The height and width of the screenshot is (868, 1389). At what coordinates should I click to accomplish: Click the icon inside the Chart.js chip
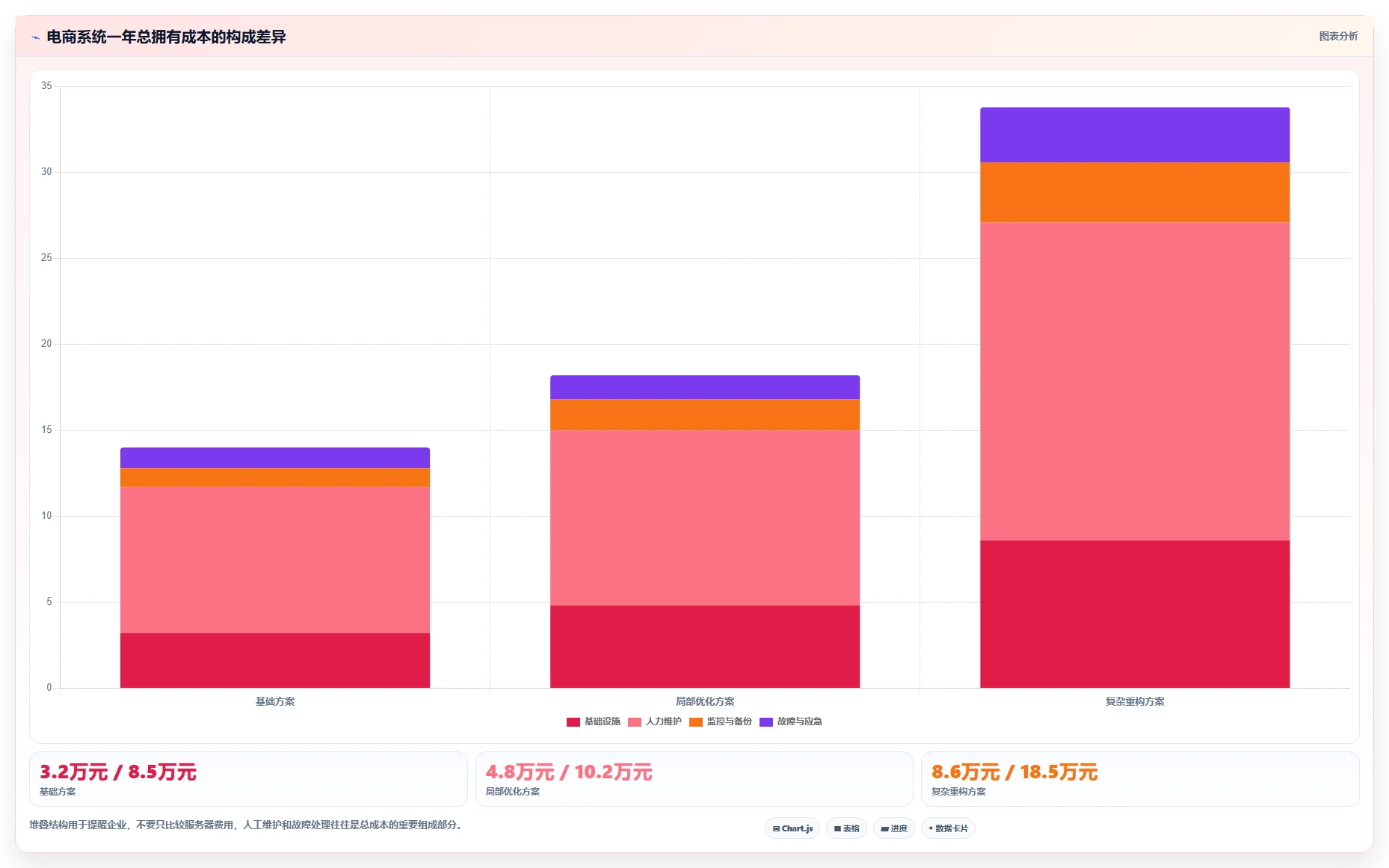pos(776,829)
